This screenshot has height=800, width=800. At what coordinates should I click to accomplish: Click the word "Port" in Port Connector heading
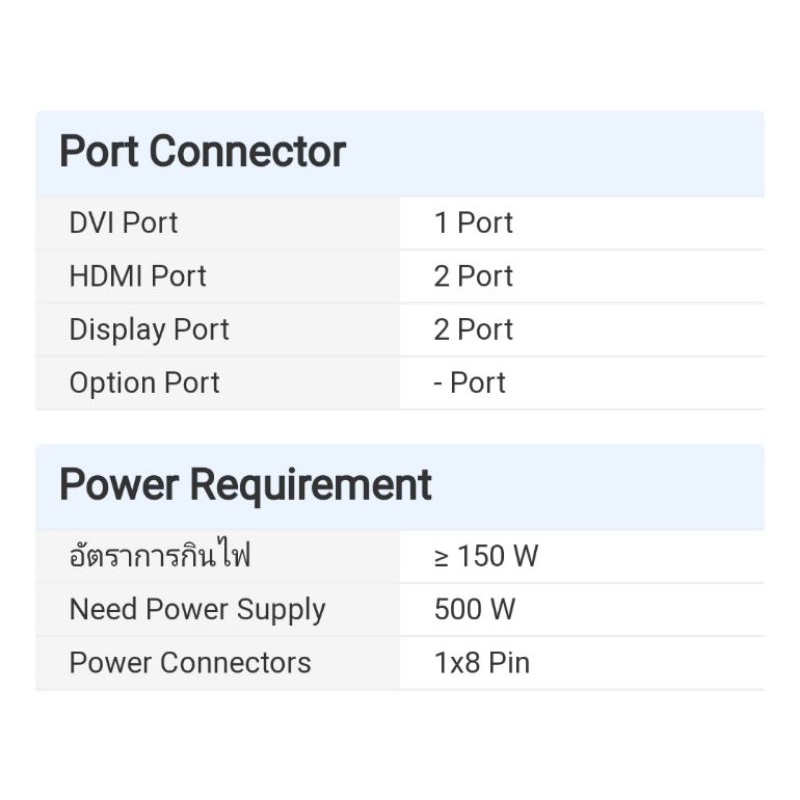99,152
